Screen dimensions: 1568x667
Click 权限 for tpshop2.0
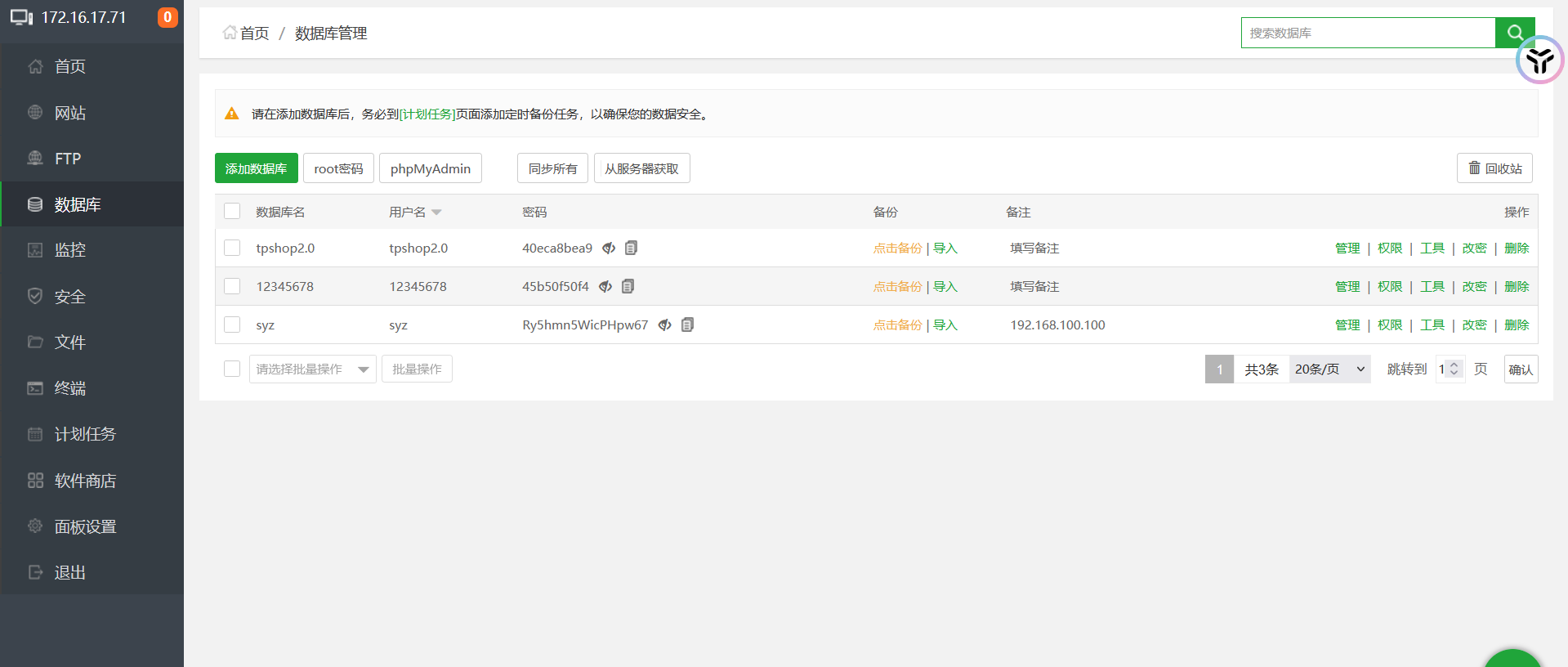1390,248
